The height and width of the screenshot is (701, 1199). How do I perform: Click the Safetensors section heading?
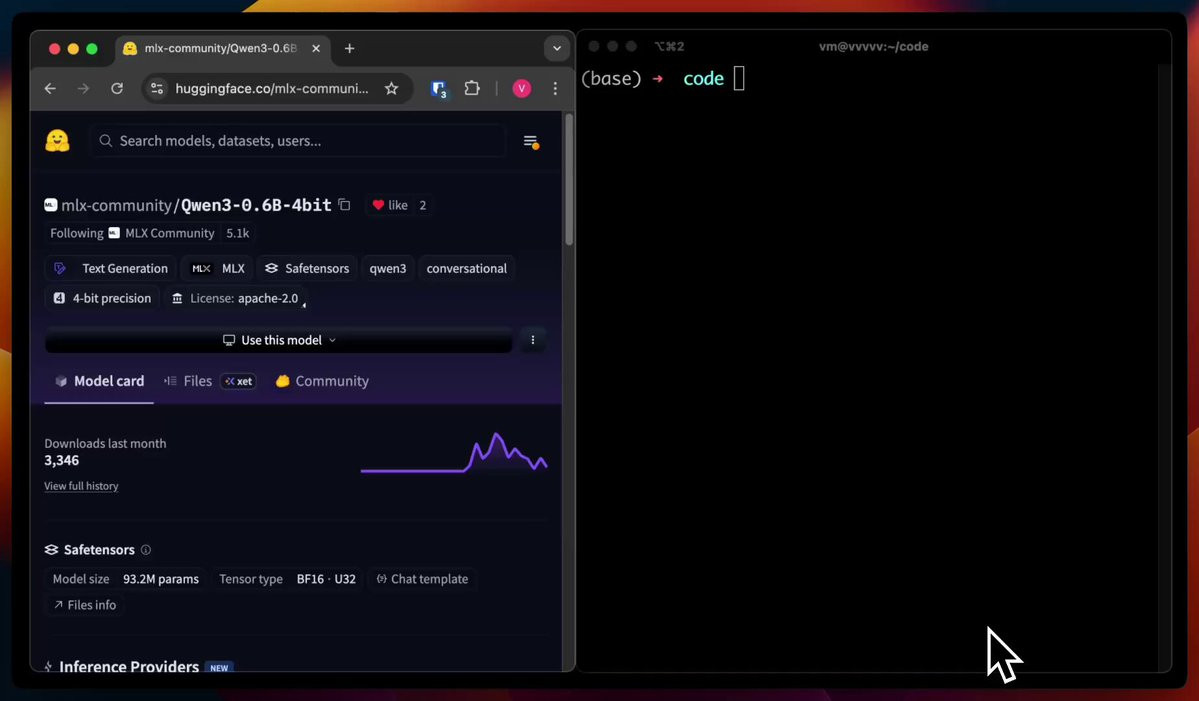(99, 550)
